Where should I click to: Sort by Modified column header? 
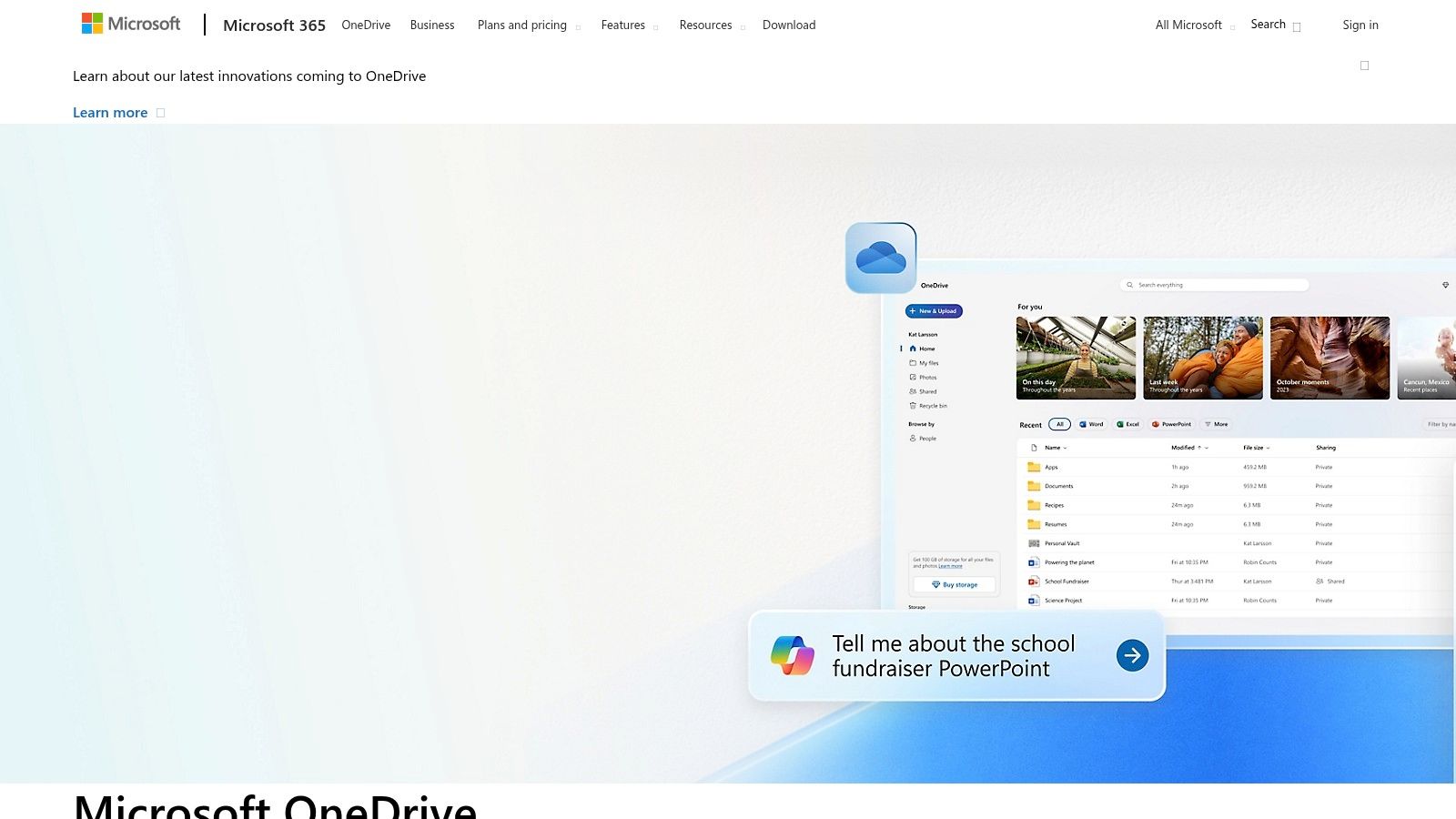(1189, 448)
